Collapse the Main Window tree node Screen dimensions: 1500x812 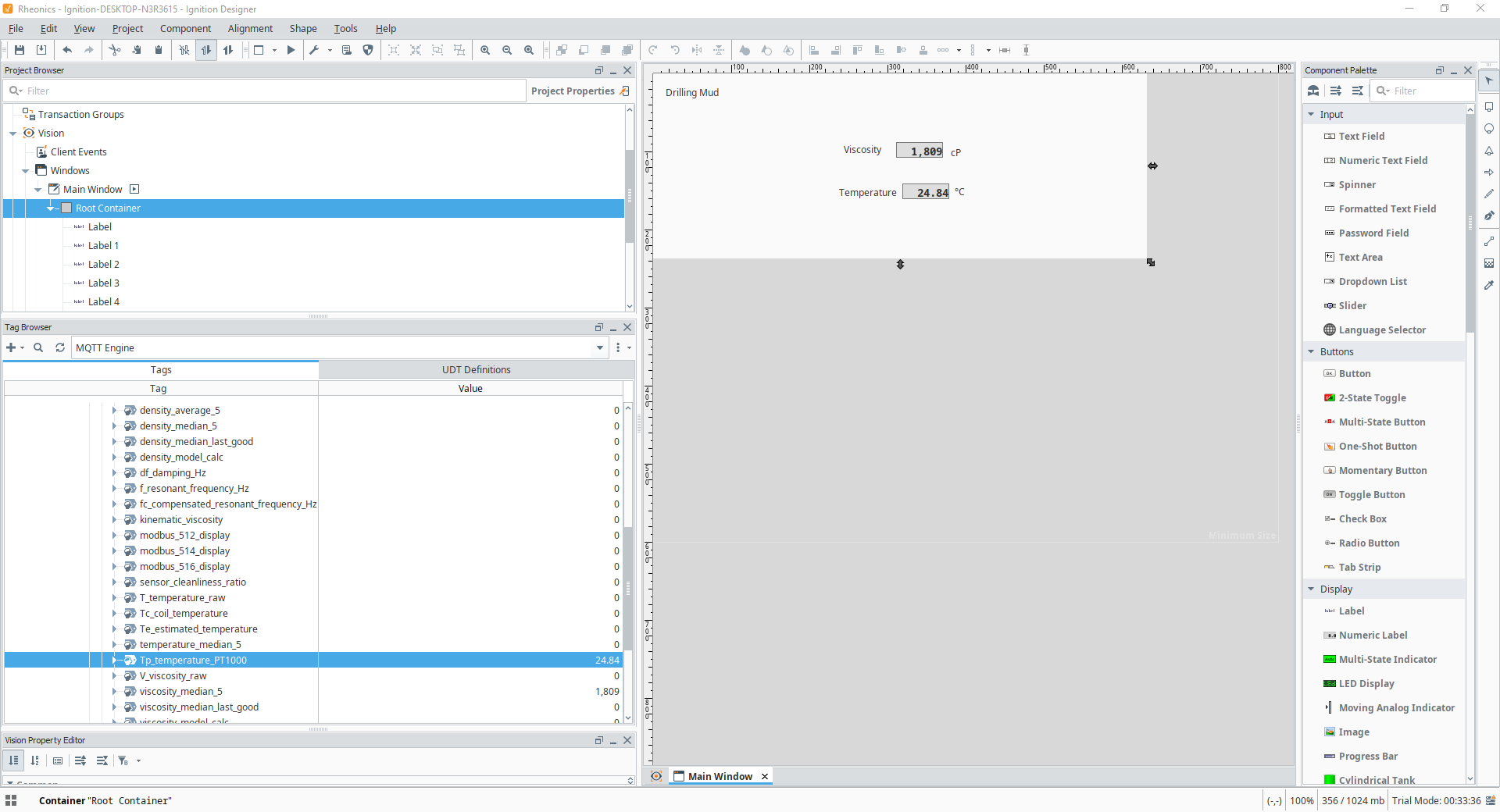(38, 190)
